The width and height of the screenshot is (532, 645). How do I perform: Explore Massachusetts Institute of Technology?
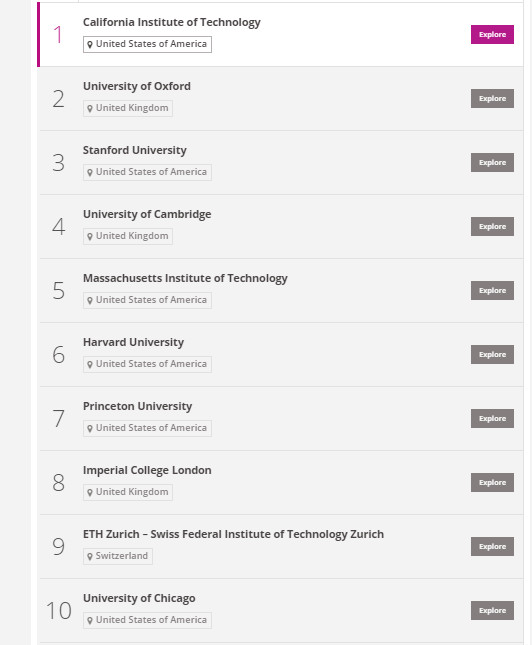click(492, 290)
